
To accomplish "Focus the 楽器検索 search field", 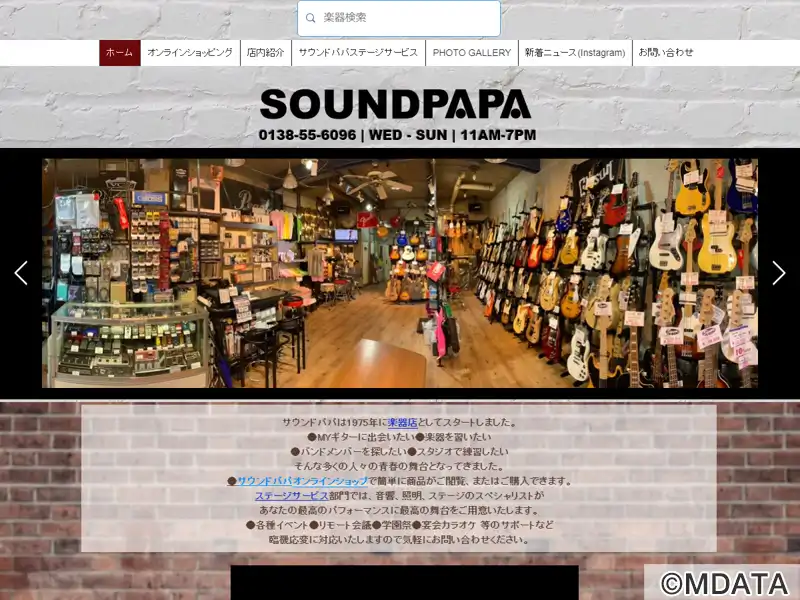I will pyautogui.click(x=399, y=18).
